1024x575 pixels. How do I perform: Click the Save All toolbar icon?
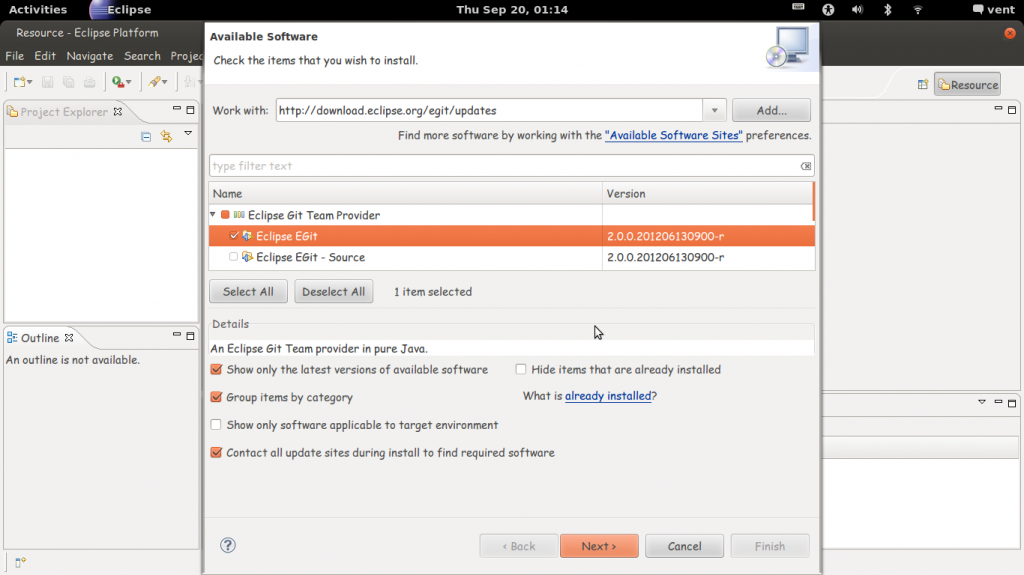click(69, 82)
